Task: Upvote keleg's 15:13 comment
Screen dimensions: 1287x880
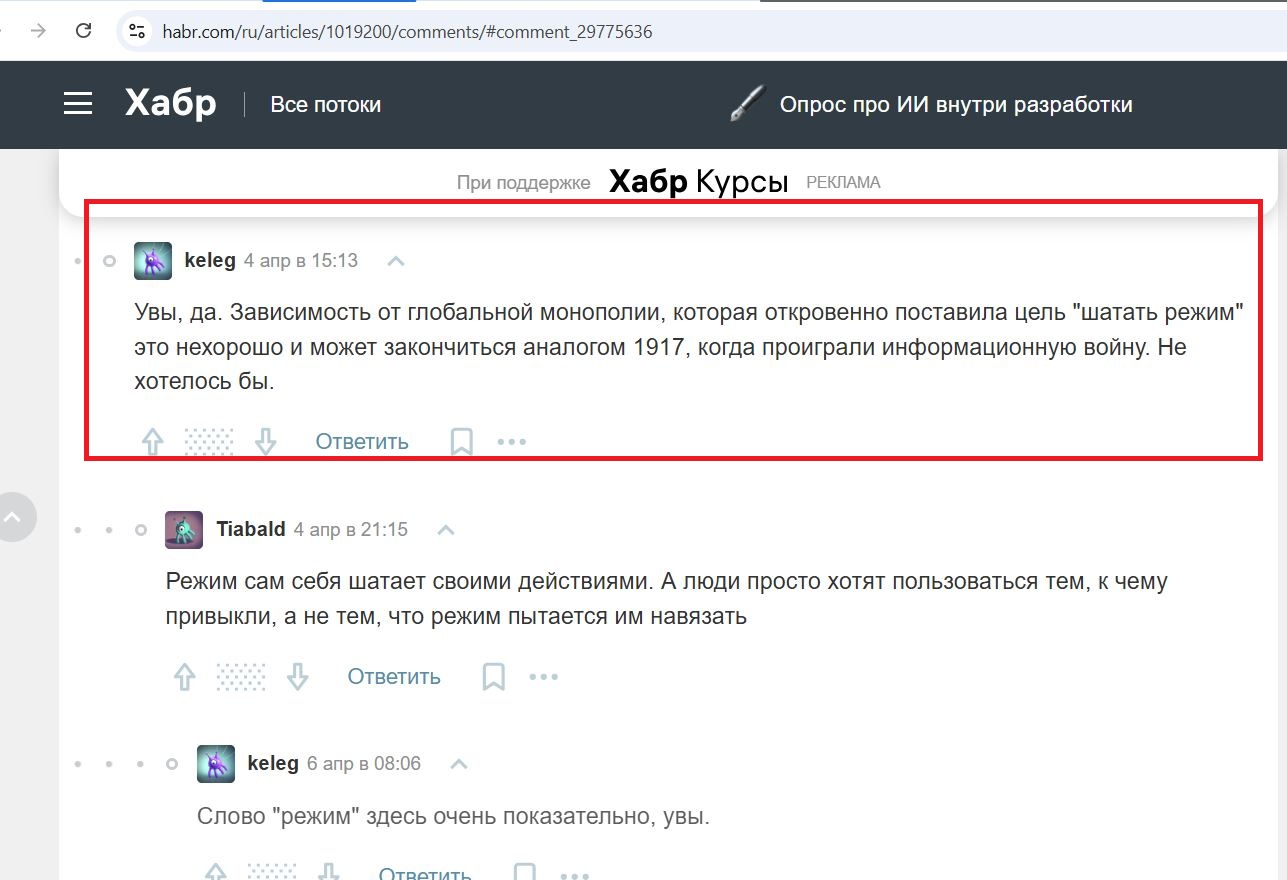Action: [x=152, y=442]
